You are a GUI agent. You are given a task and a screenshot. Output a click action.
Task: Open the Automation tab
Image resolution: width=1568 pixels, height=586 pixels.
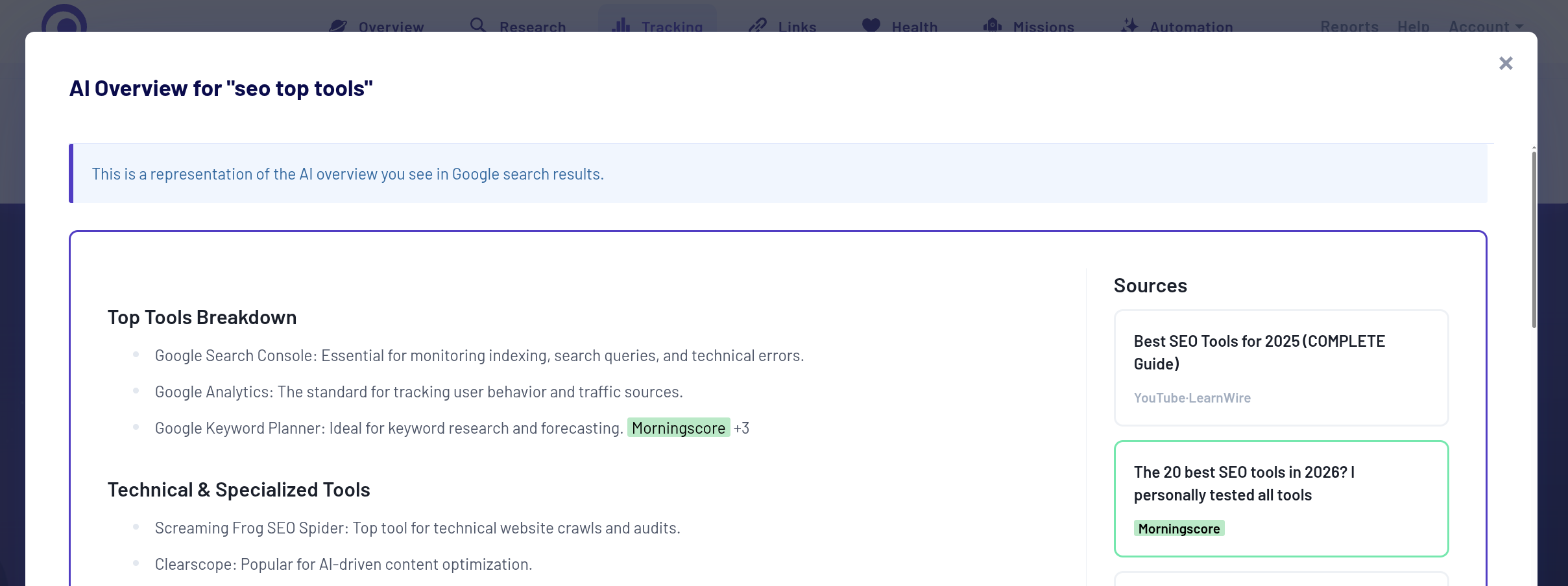coord(1177,27)
